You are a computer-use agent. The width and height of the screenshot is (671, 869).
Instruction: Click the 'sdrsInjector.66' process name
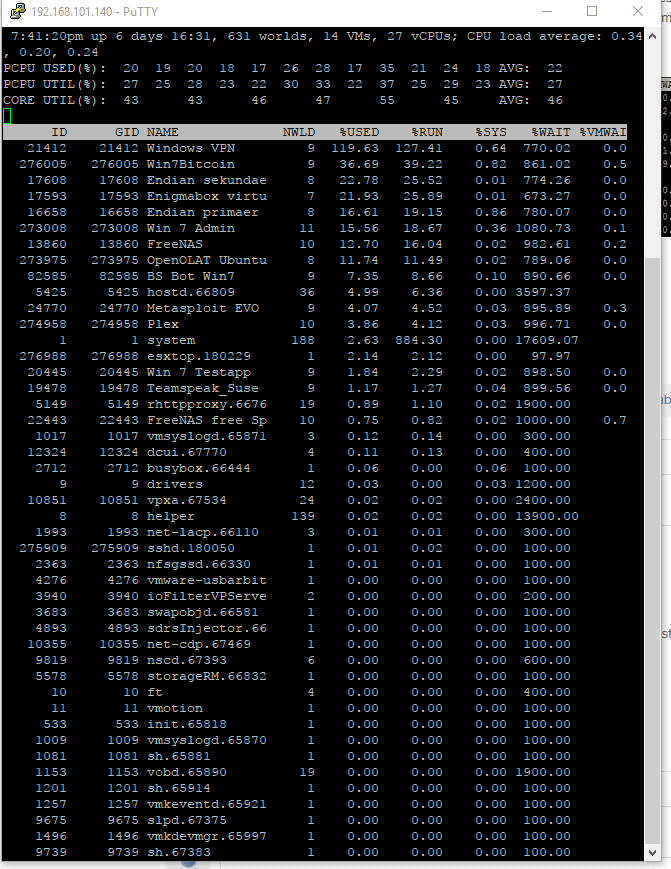click(207, 628)
